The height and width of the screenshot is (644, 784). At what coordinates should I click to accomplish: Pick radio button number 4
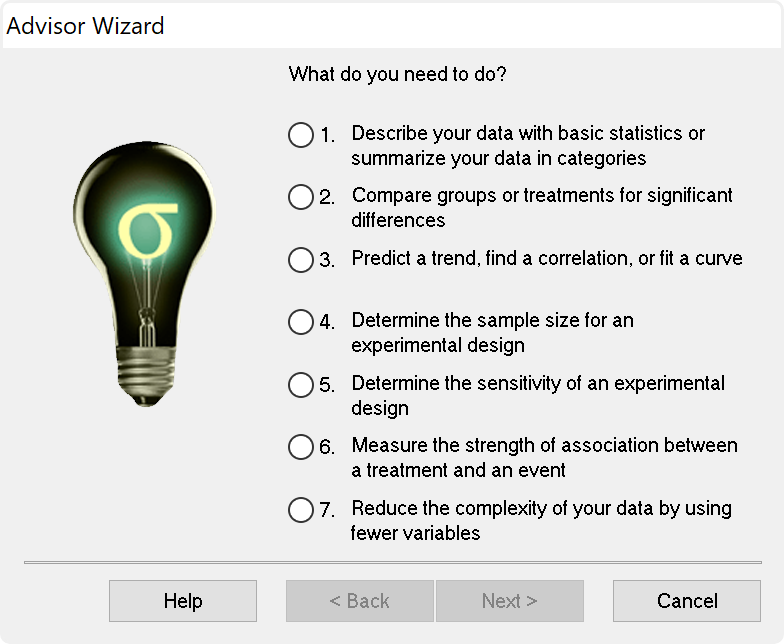pos(300,322)
